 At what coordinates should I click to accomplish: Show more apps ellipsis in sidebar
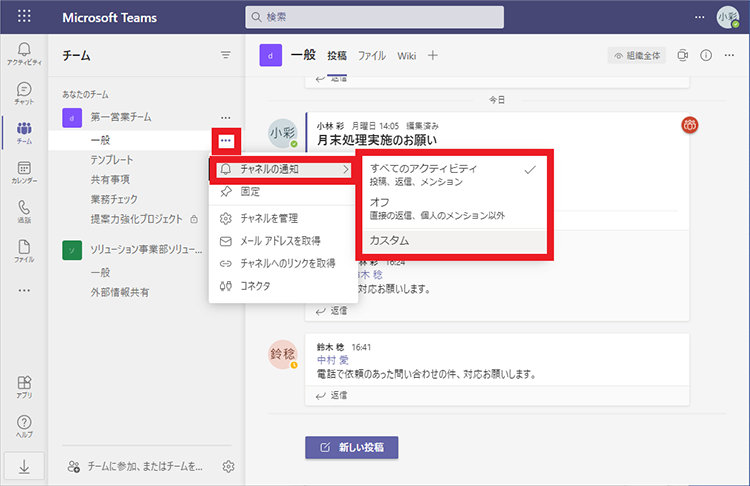[x=24, y=290]
